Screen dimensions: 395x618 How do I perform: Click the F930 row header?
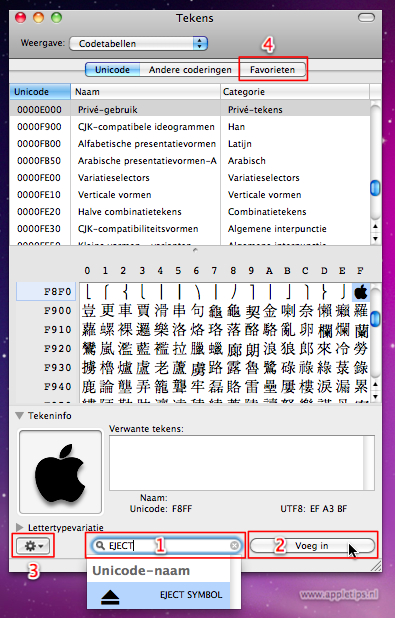58,367
